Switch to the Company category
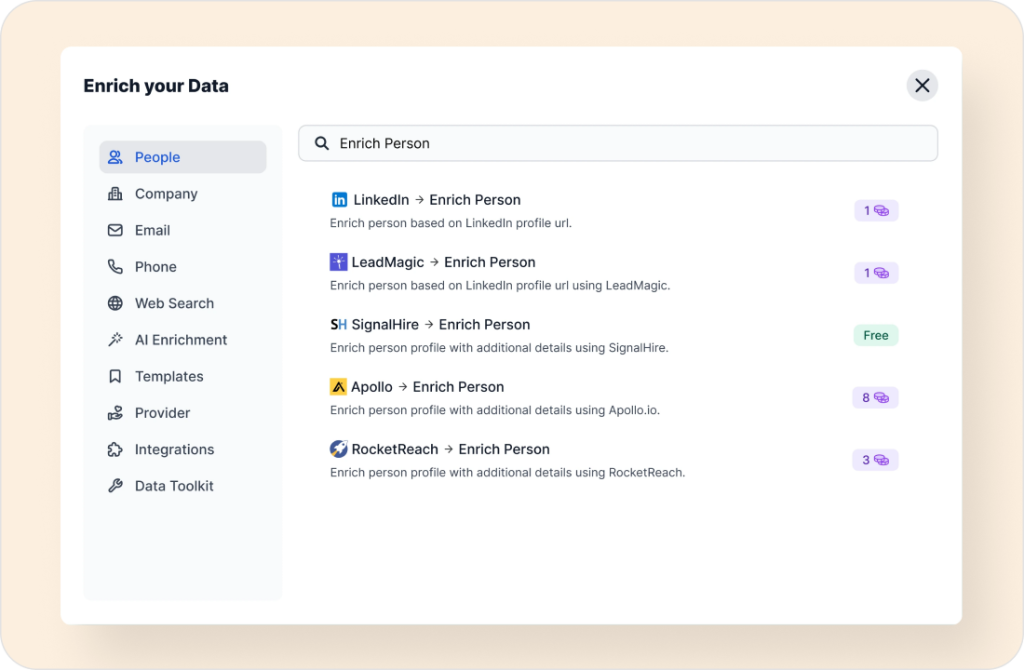1024x670 pixels. click(x=166, y=194)
